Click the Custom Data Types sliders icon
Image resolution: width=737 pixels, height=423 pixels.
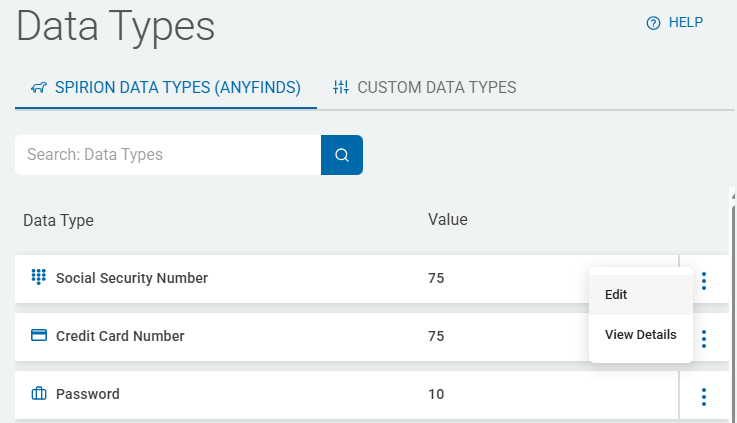(x=342, y=87)
